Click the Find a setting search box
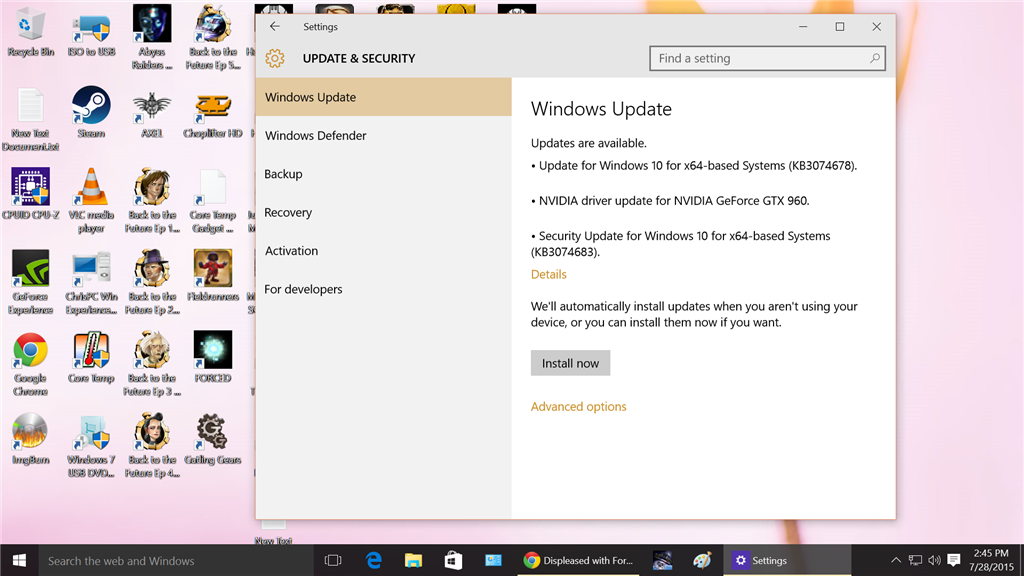1024x576 pixels. 767,58
